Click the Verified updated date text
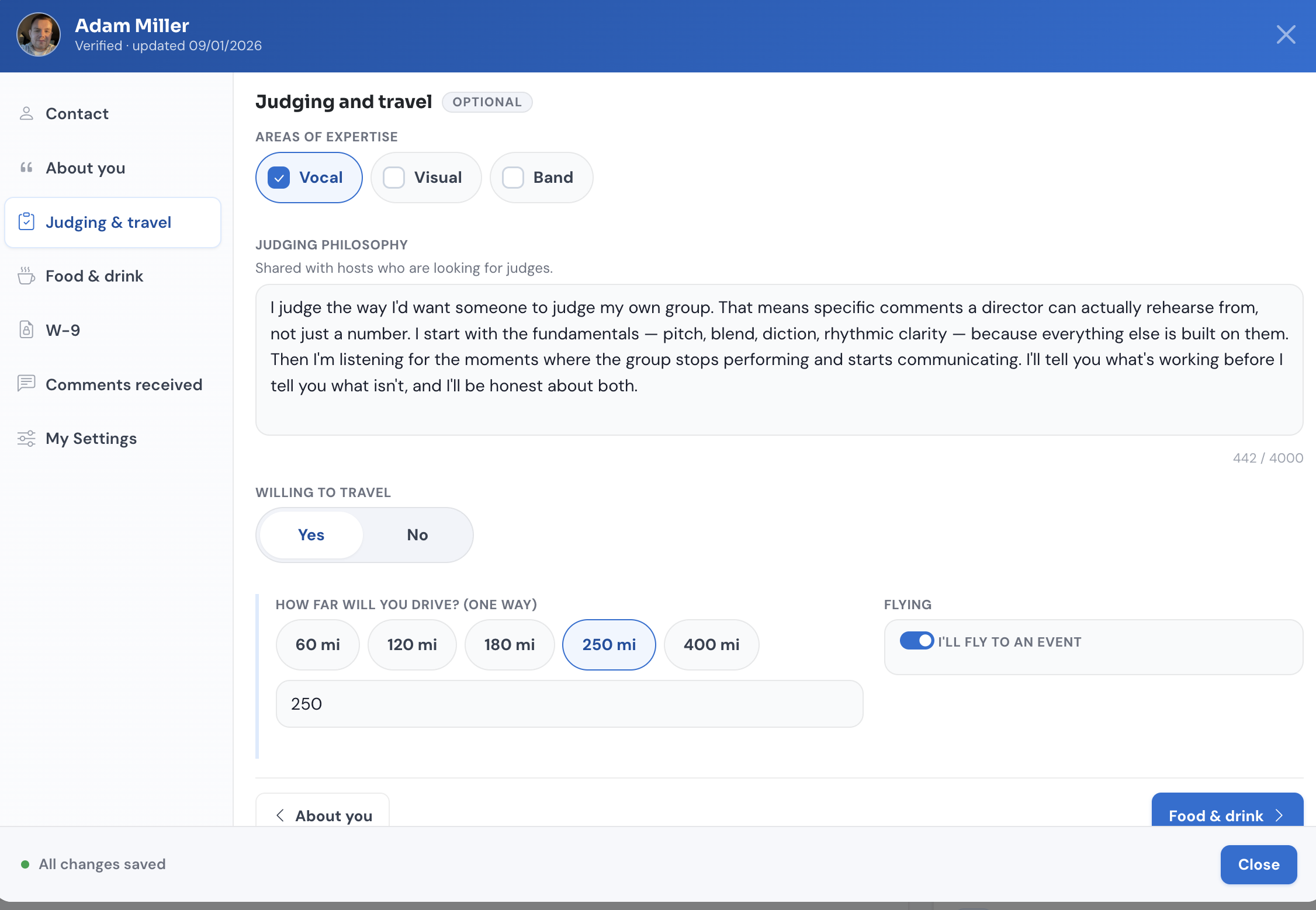This screenshot has width=1316, height=910. pyautogui.click(x=168, y=46)
